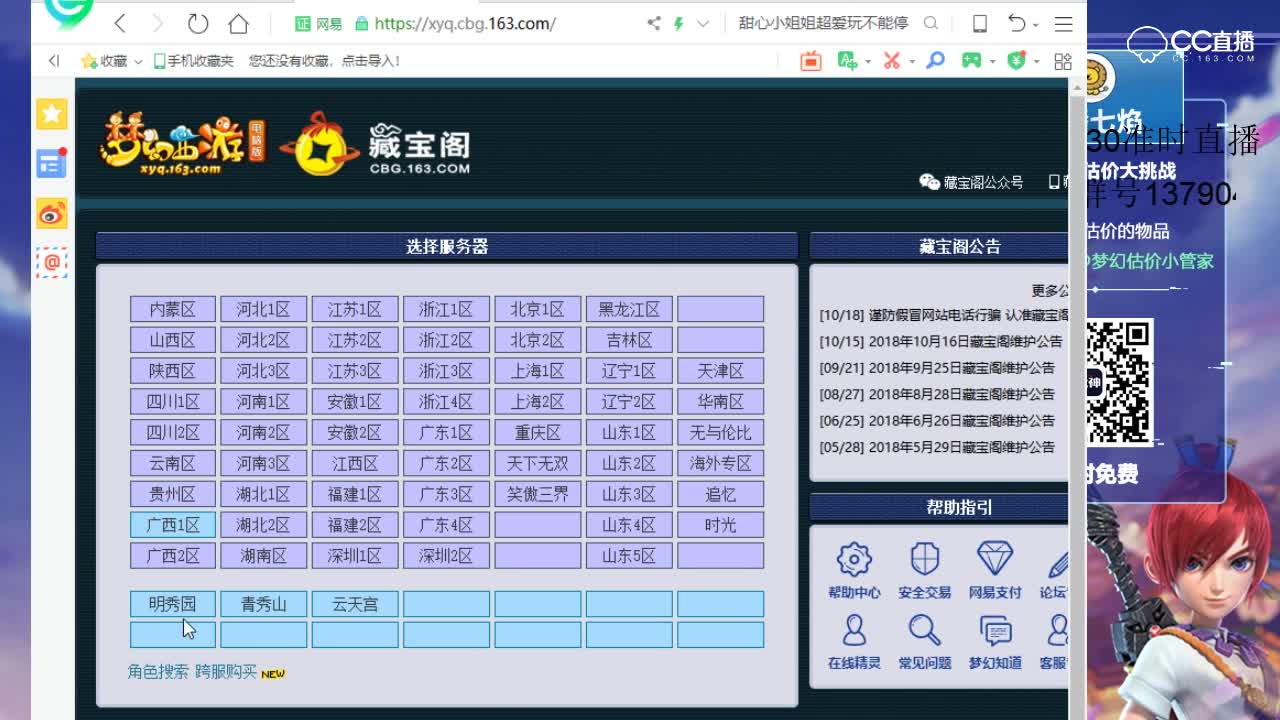The height and width of the screenshot is (720, 1280).
Task: Click the 梦幻西游 game logo
Action: pos(182,144)
